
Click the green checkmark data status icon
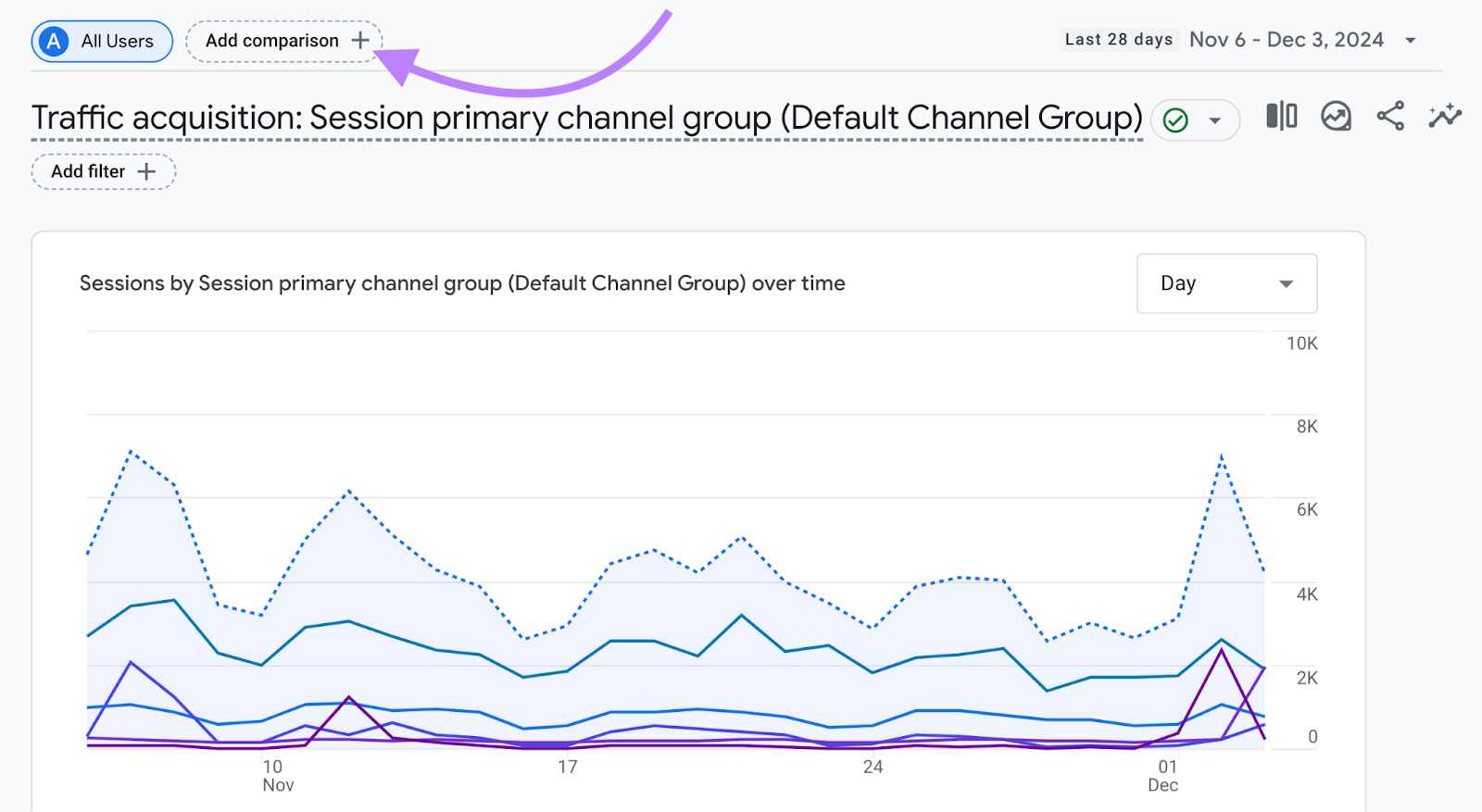pos(1175,120)
